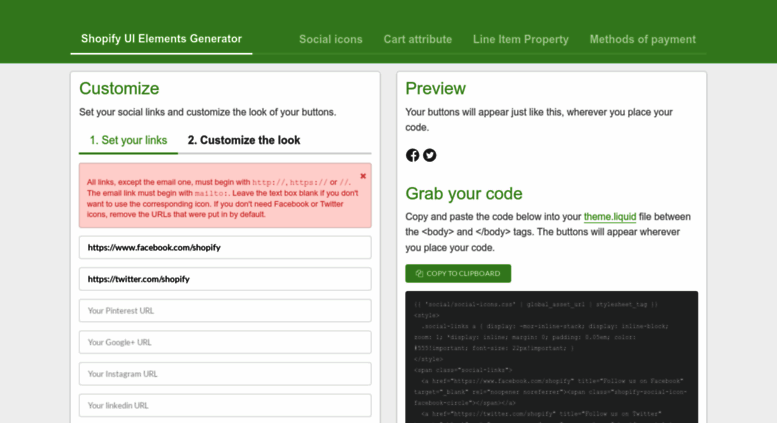Select the 'Set your links' tab

pyautogui.click(x=128, y=140)
